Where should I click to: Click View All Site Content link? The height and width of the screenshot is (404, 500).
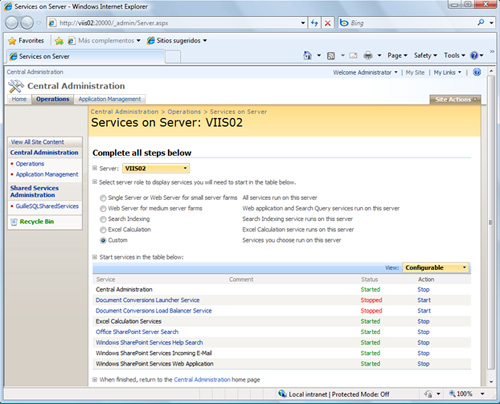(x=37, y=142)
